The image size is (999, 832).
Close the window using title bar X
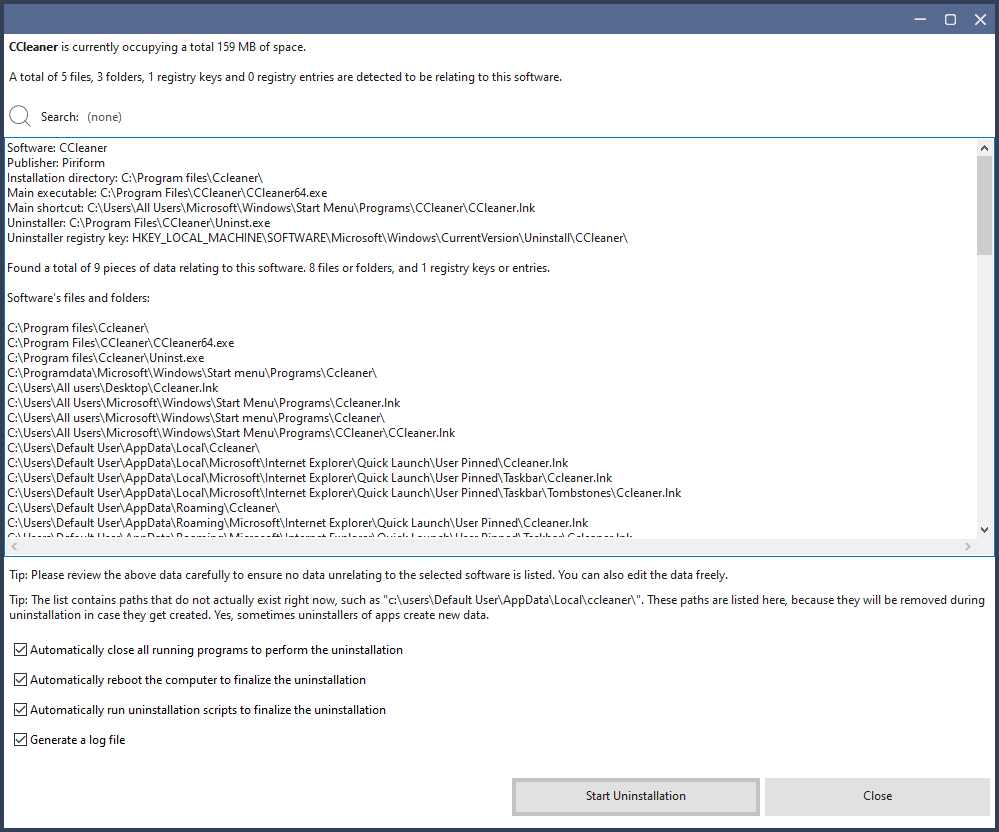[x=981, y=19]
